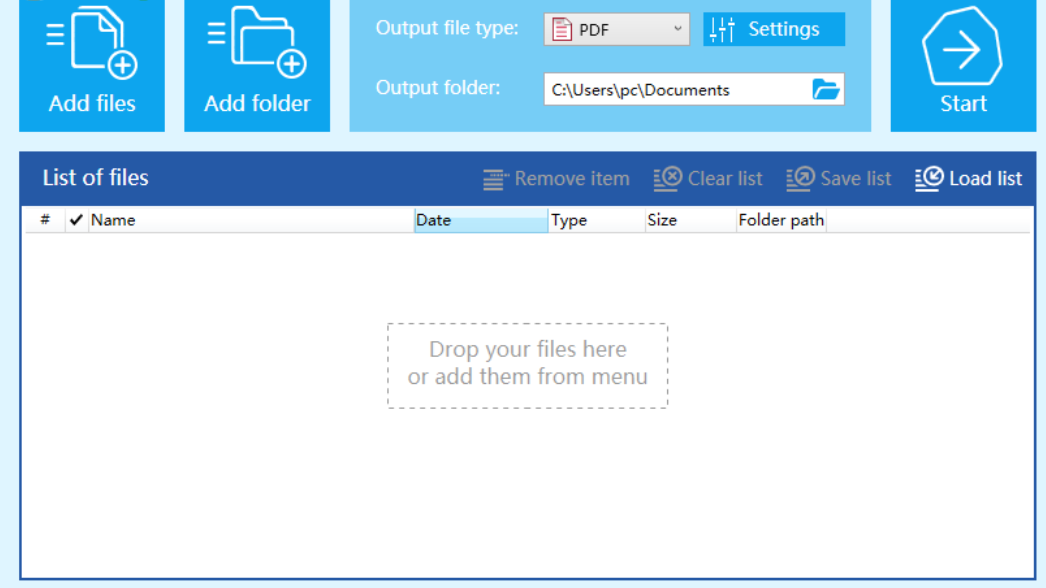Sort files by the Size column header
1046x588 pixels.
point(690,220)
